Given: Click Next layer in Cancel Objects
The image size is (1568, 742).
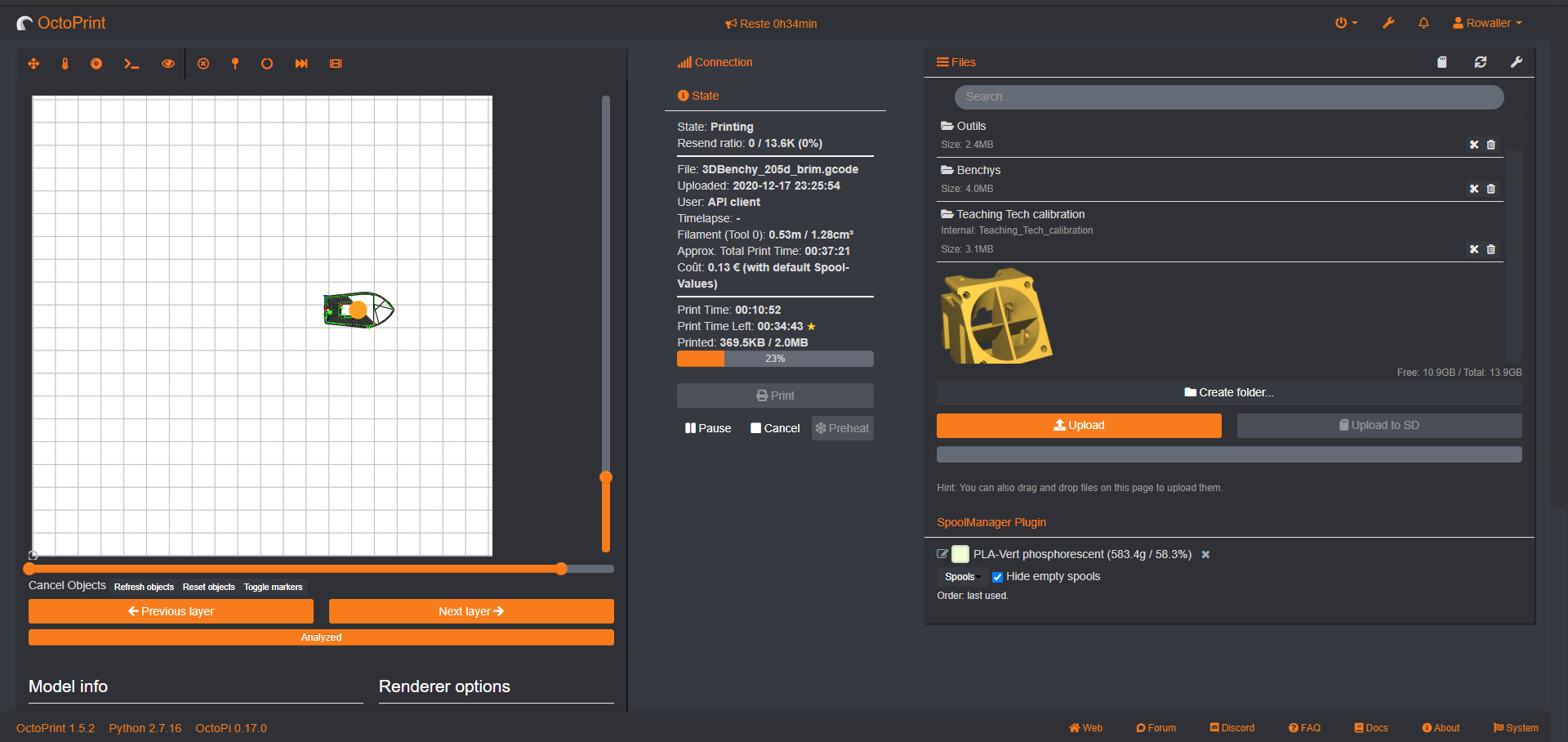Looking at the screenshot, I should 470,610.
